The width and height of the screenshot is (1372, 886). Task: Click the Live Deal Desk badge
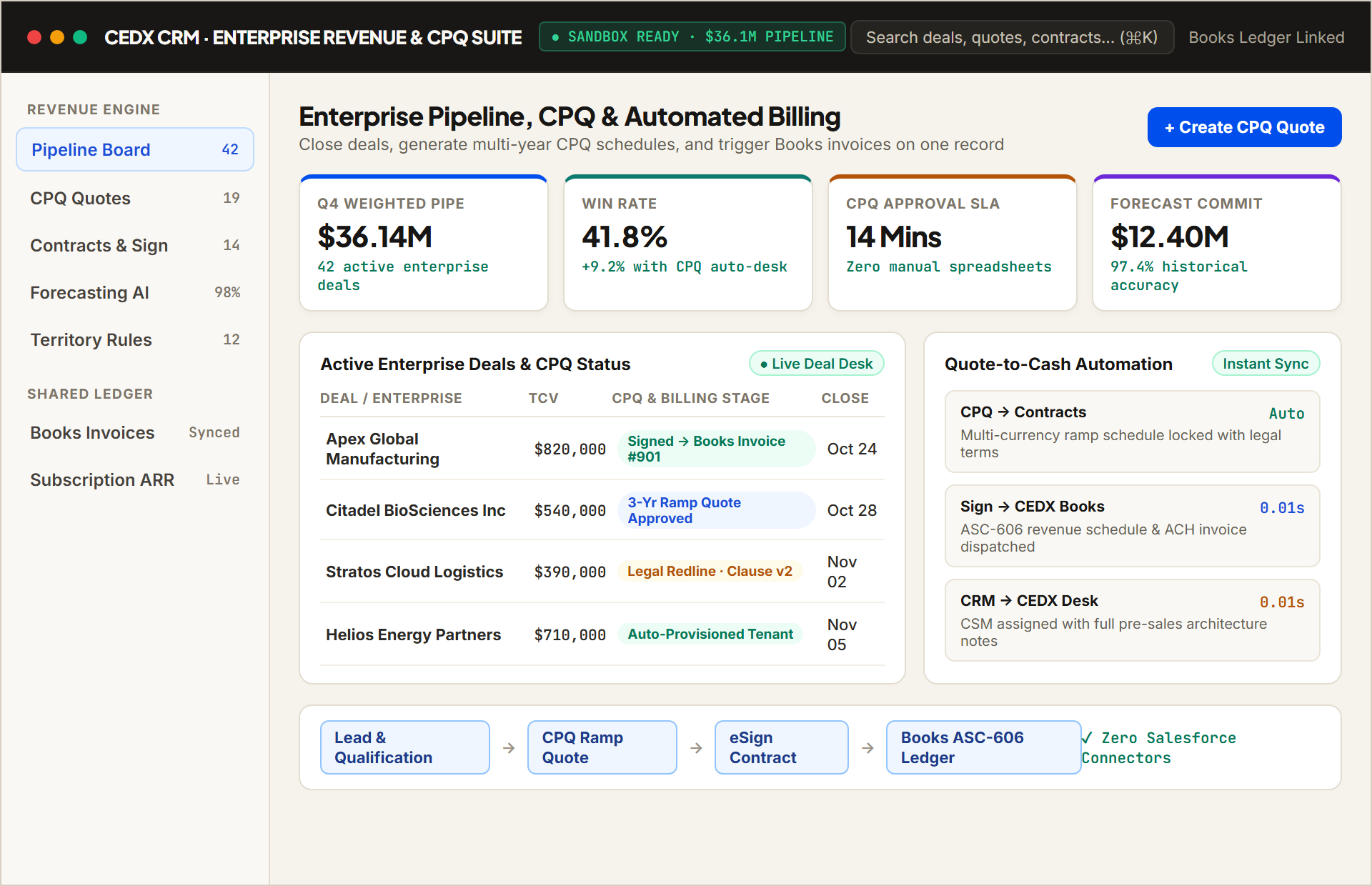(x=816, y=364)
